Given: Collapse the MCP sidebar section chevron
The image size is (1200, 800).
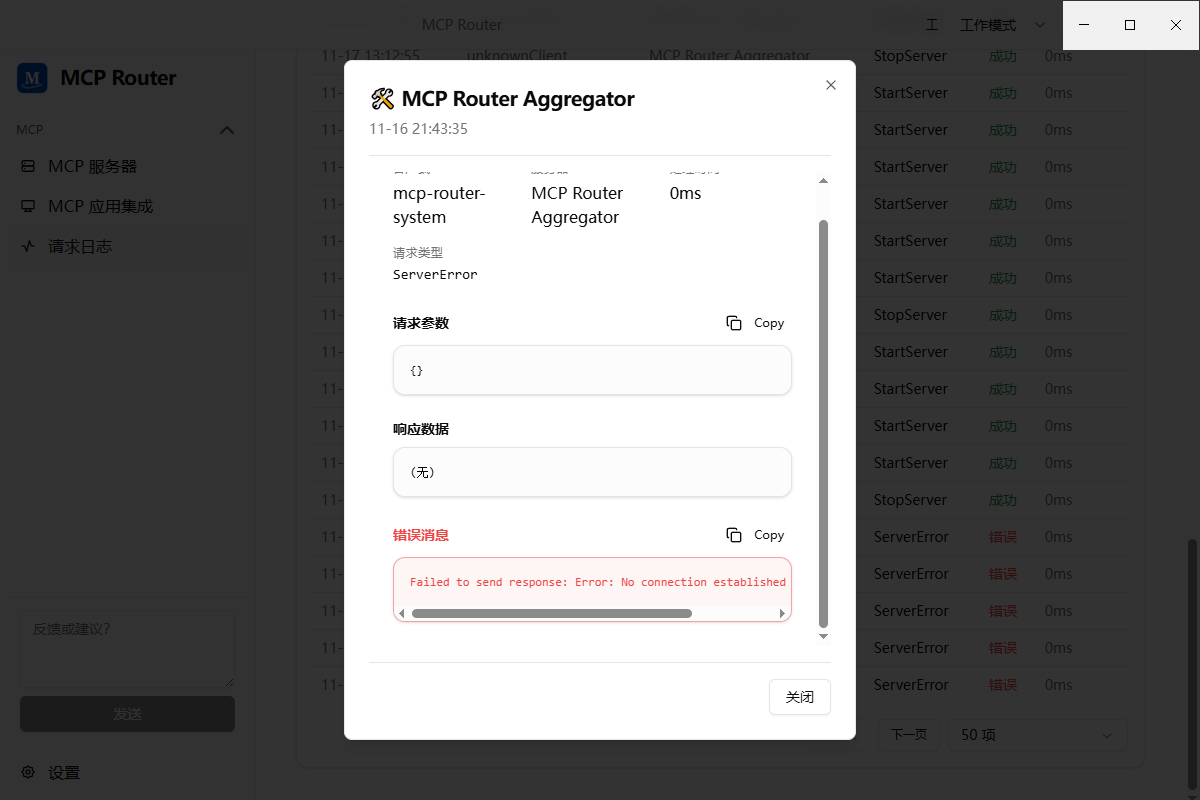Looking at the screenshot, I should click(227, 130).
